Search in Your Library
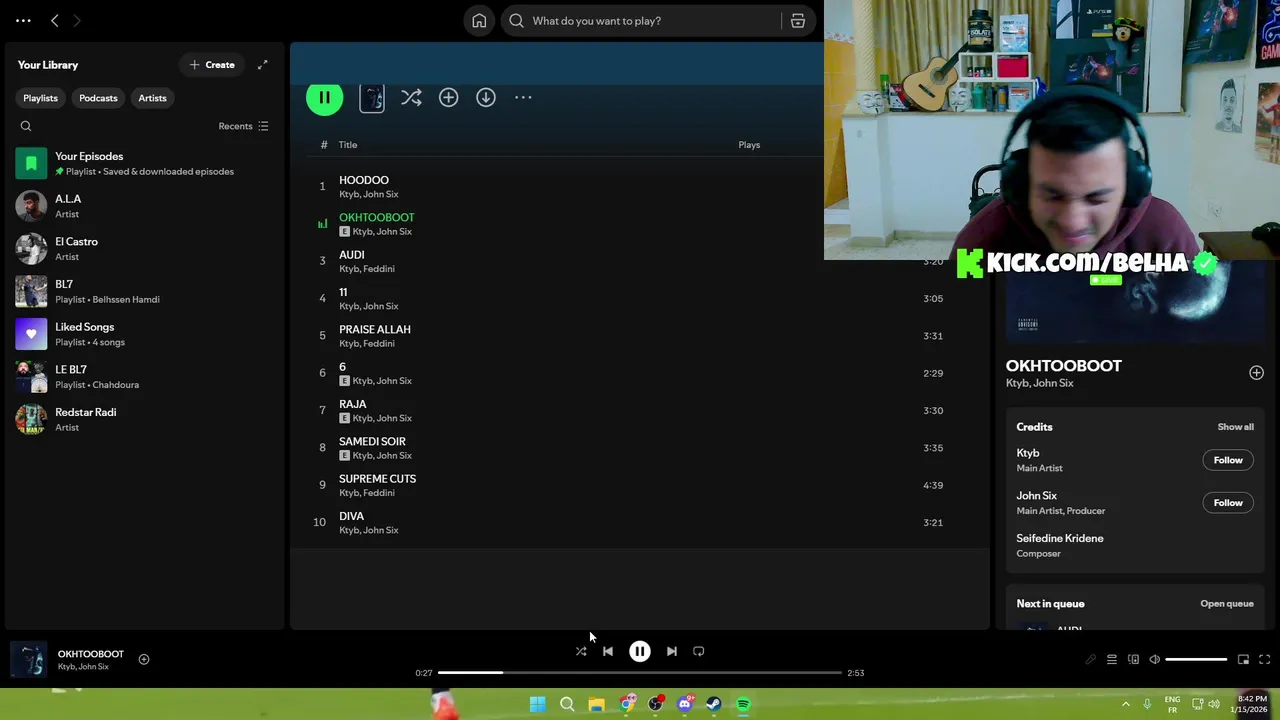 26,126
